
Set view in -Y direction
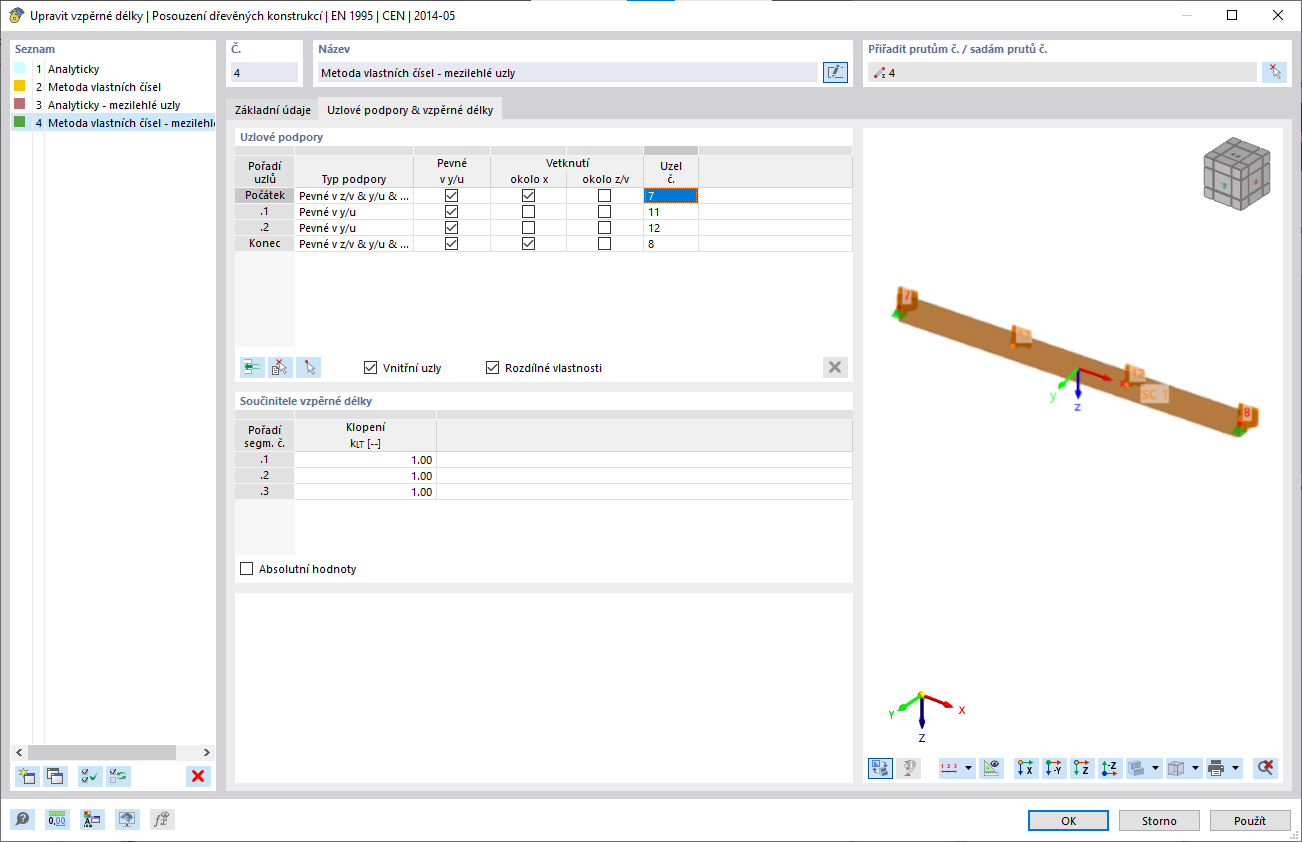pos(1053,768)
